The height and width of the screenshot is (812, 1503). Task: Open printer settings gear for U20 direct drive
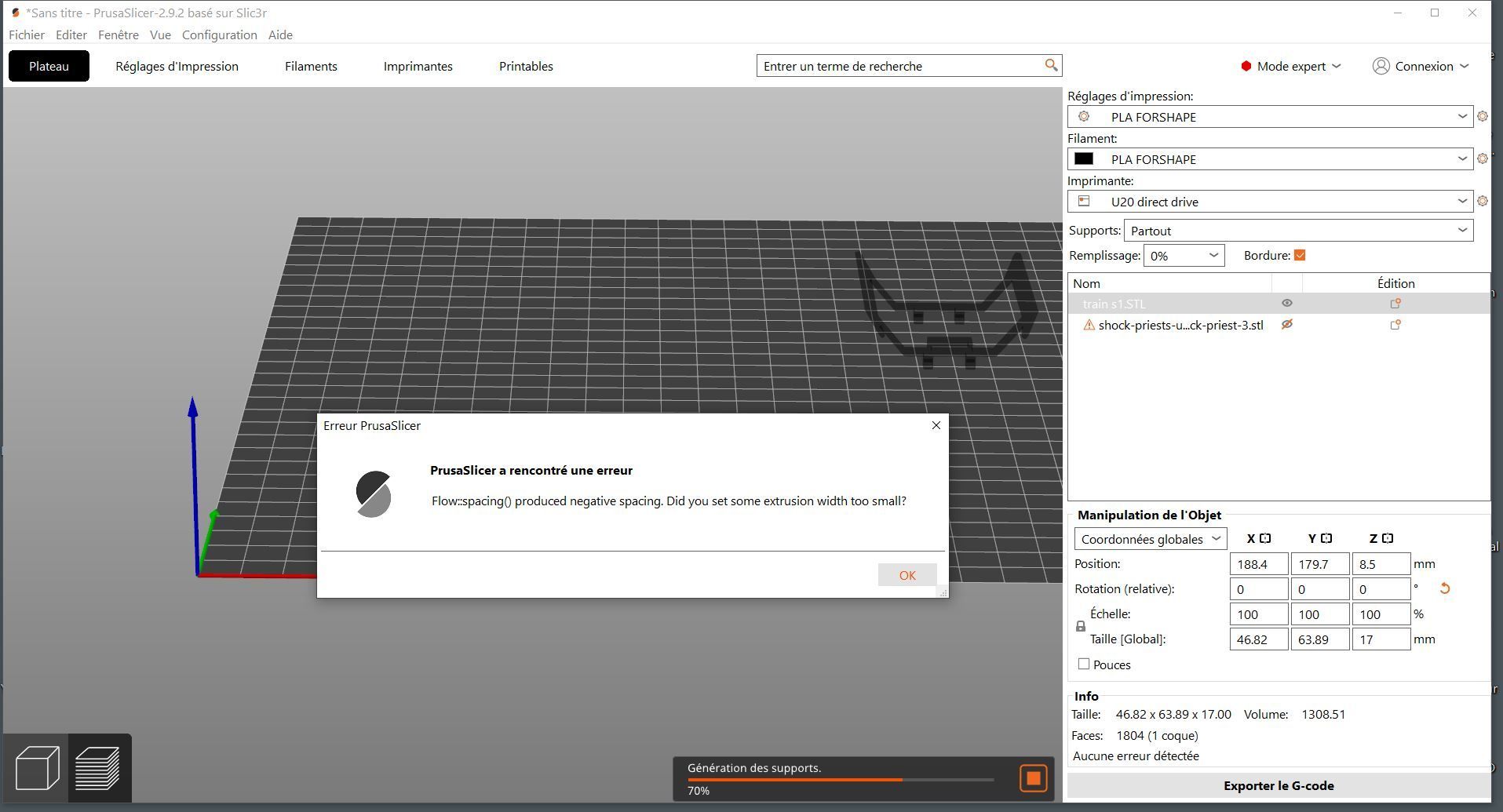1482,201
